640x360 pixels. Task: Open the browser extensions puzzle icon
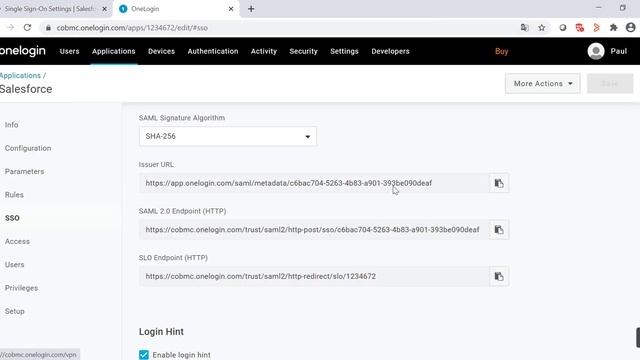coord(613,28)
